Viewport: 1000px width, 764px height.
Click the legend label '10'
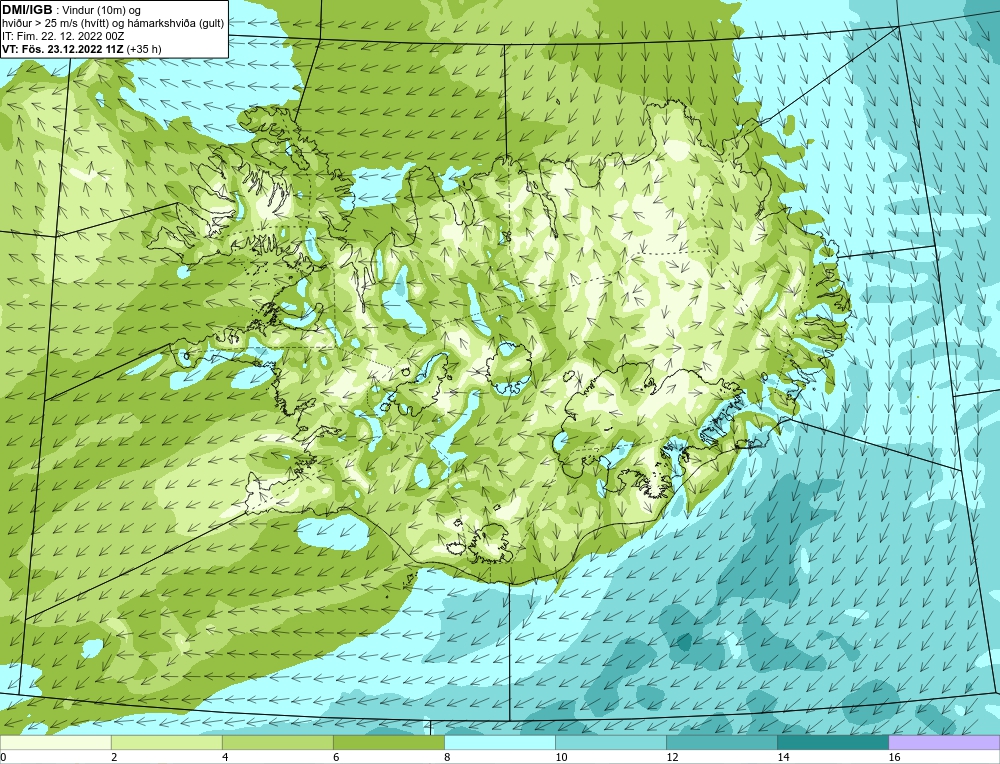[x=561, y=757]
